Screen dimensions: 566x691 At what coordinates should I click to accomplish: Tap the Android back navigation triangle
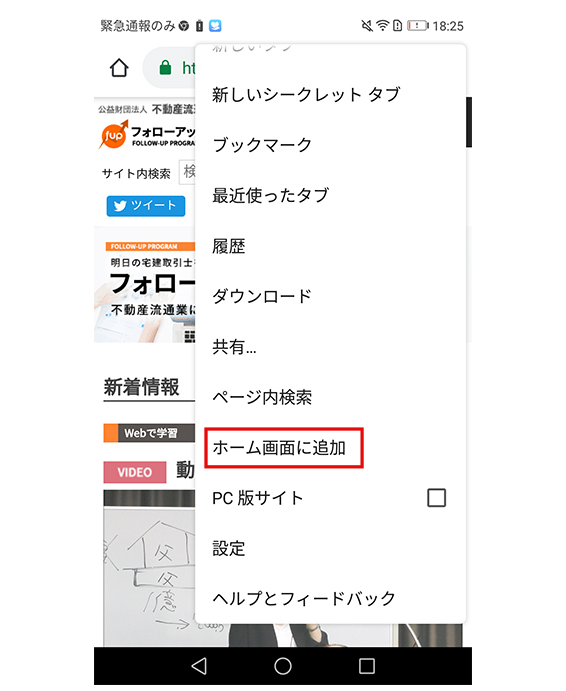(200, 666)
